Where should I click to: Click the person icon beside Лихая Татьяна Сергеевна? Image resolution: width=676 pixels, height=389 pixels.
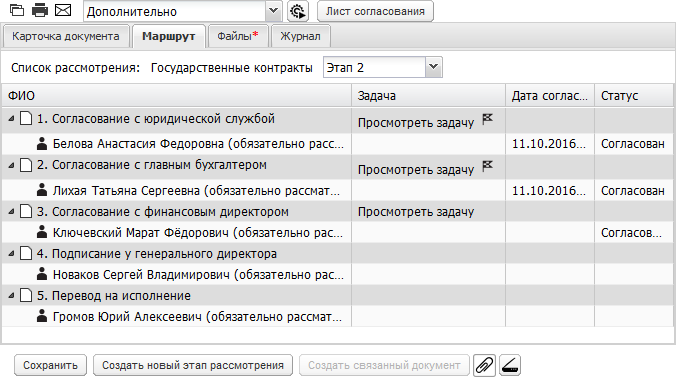point(42,190)
